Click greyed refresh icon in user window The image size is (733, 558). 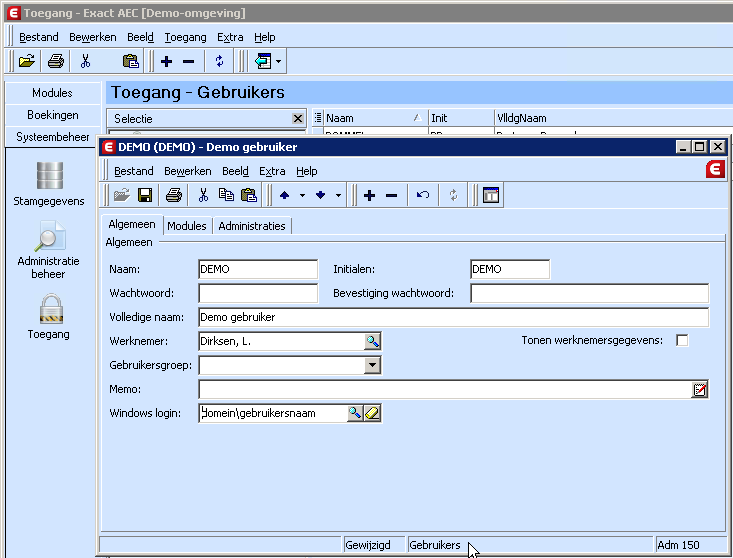(x=453, y=195)
